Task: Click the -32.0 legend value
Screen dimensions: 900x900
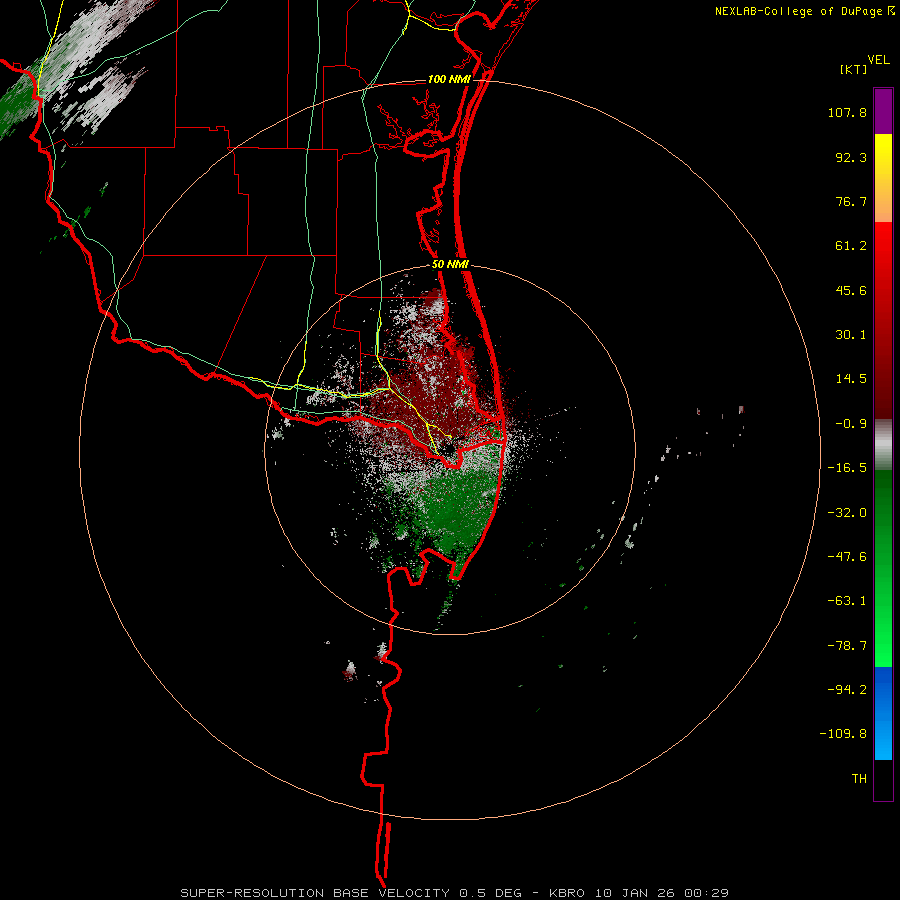Action: (847, 513)
